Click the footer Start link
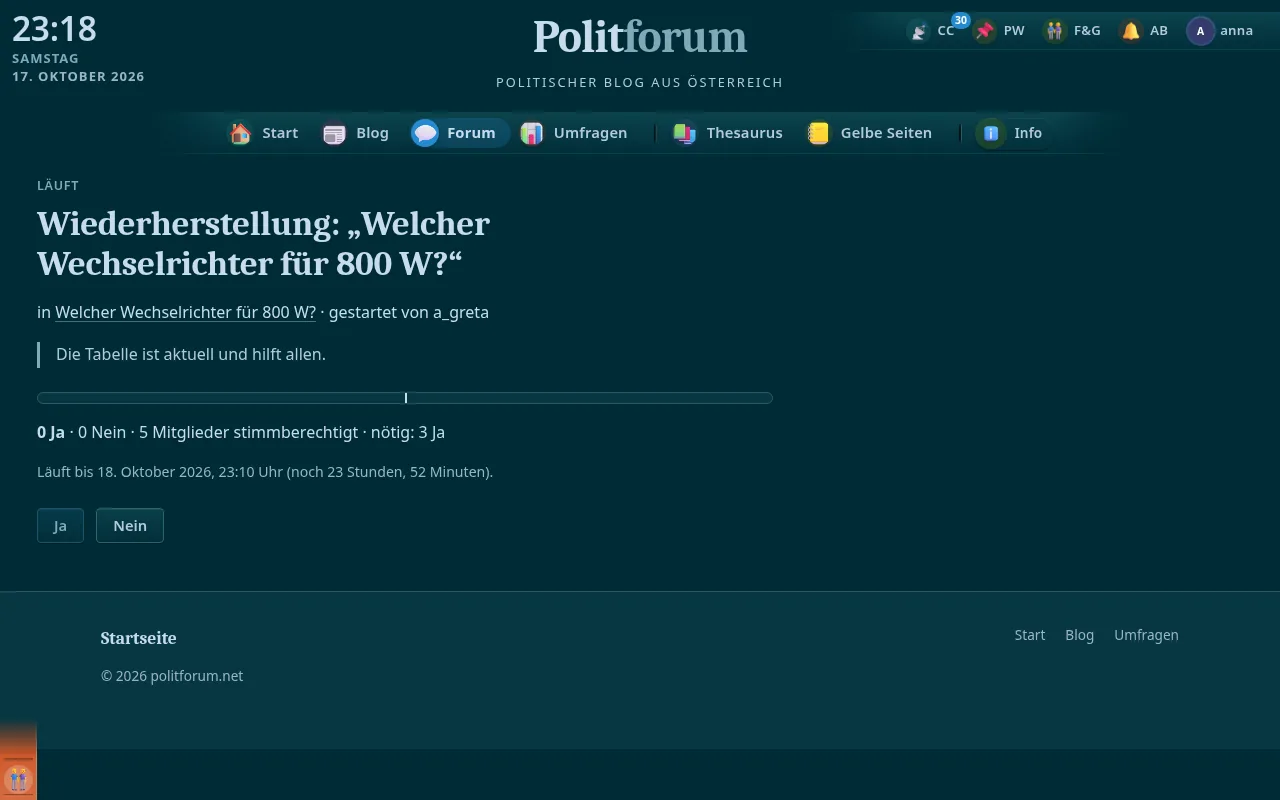1280x800 pixels. (x=1030, y=635)
